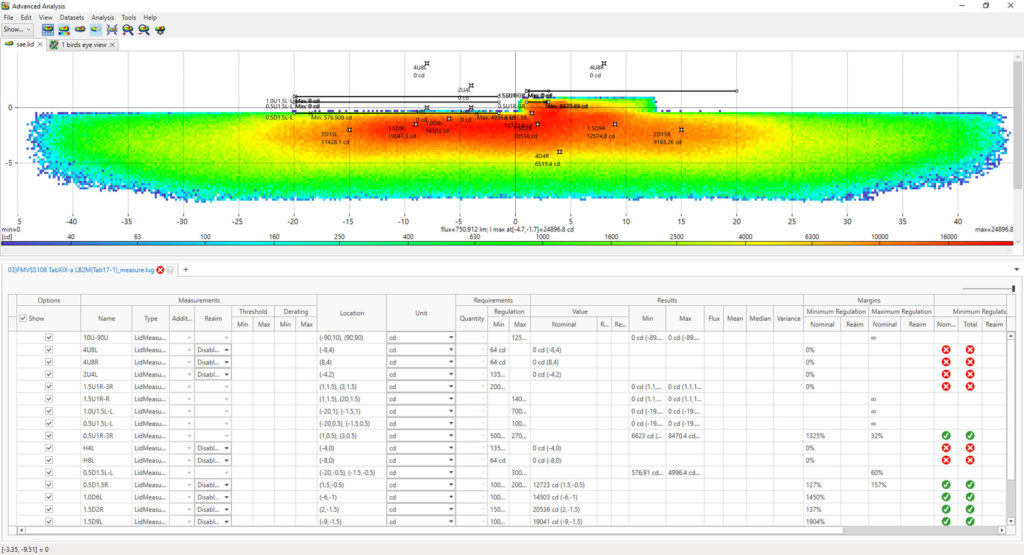
Task: Open the Analysis menu
Action: pos(103,18)
